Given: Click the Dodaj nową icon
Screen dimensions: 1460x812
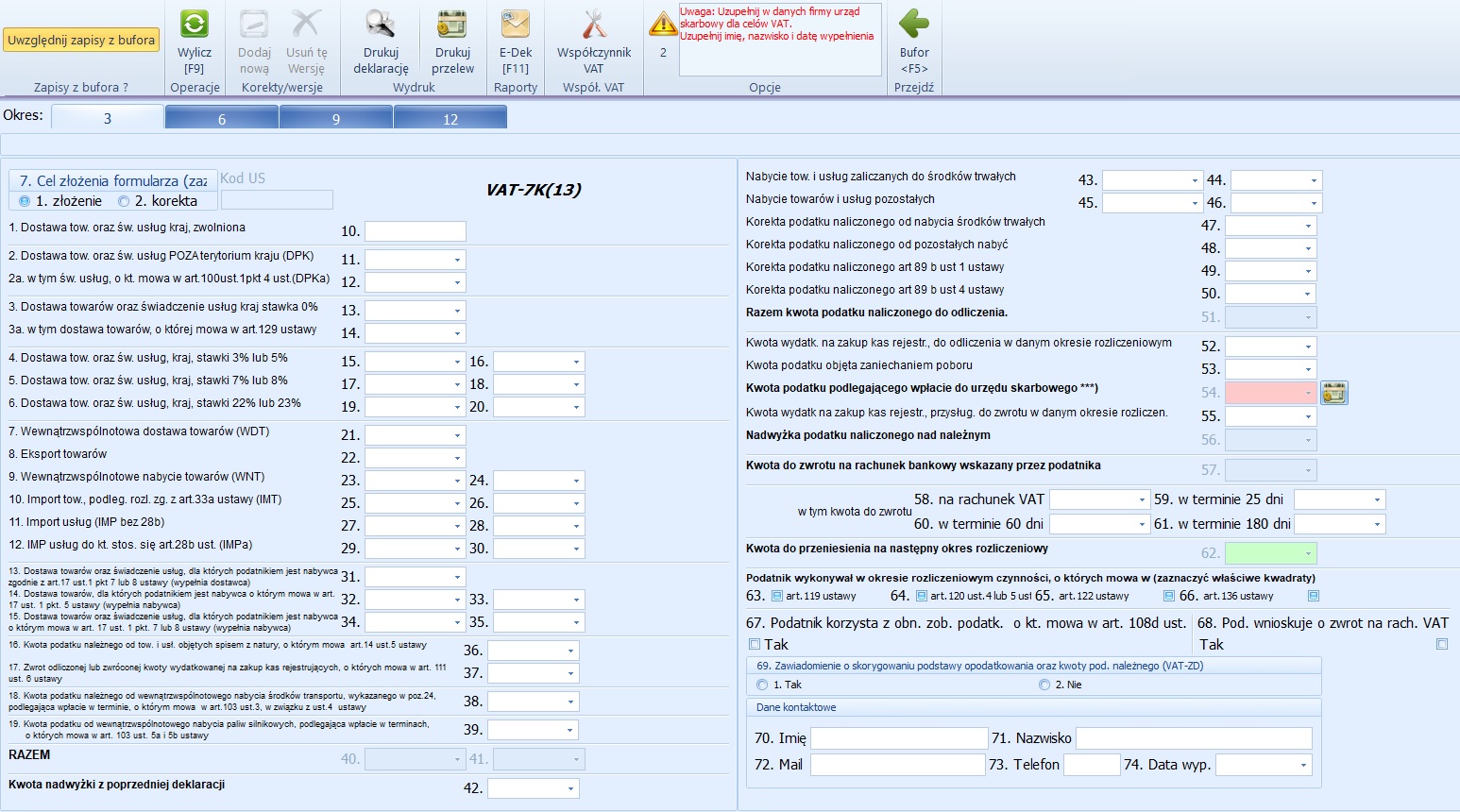Looking at the screenshot, I should pos(254,24).
